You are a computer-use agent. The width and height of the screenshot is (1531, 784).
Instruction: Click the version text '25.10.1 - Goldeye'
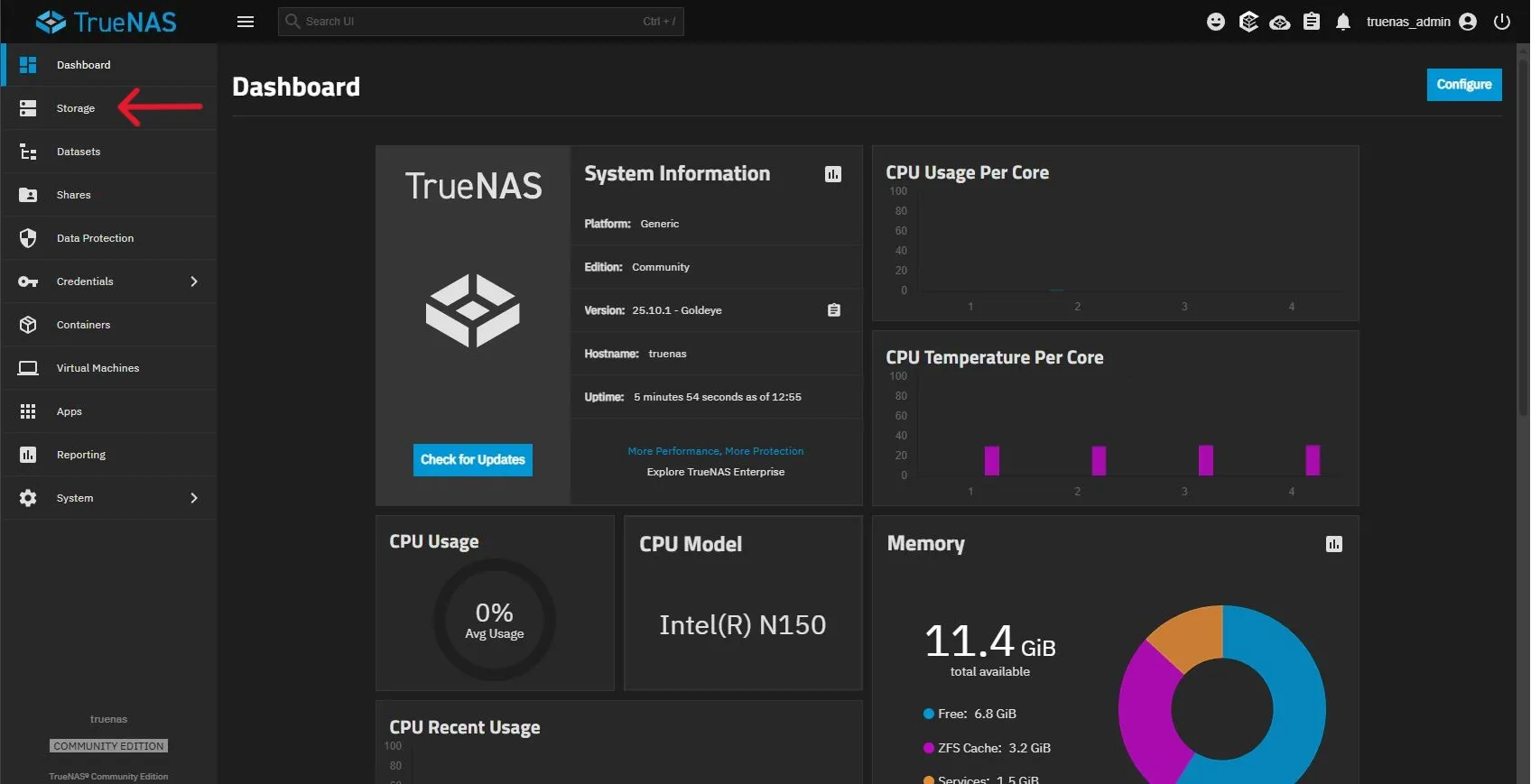(677, 310)
